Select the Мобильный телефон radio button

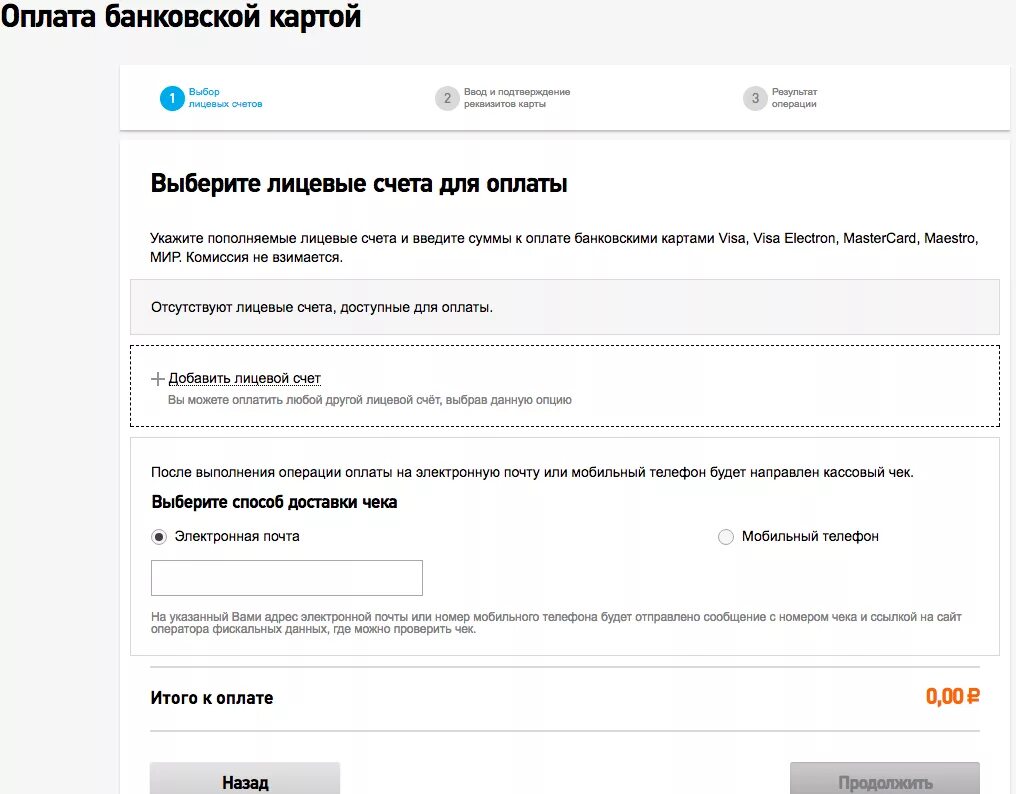(726, 537)
